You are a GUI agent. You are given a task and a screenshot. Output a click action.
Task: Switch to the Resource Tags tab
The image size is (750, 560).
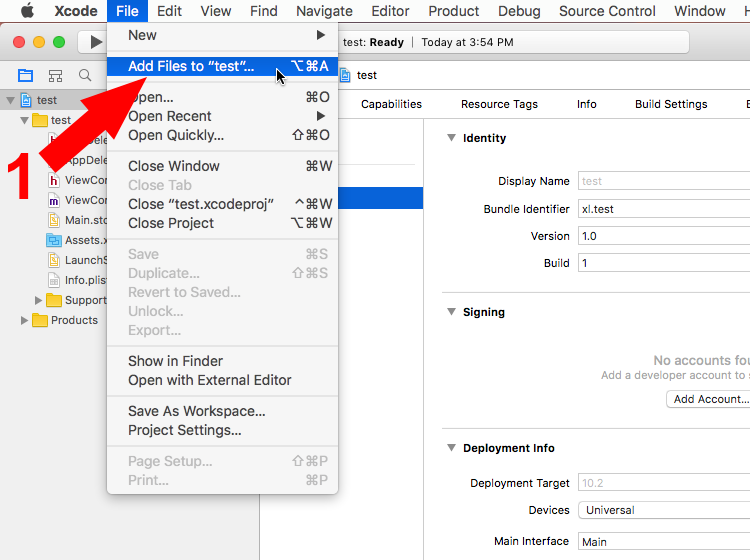(499, 104)
